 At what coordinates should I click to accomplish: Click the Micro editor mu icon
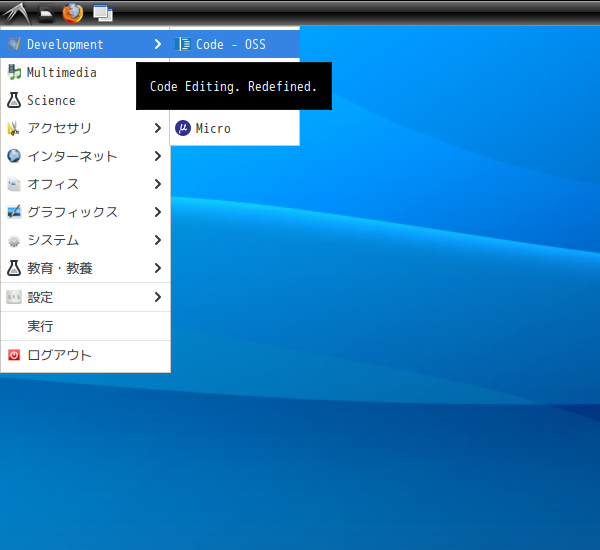coord(183,128)
